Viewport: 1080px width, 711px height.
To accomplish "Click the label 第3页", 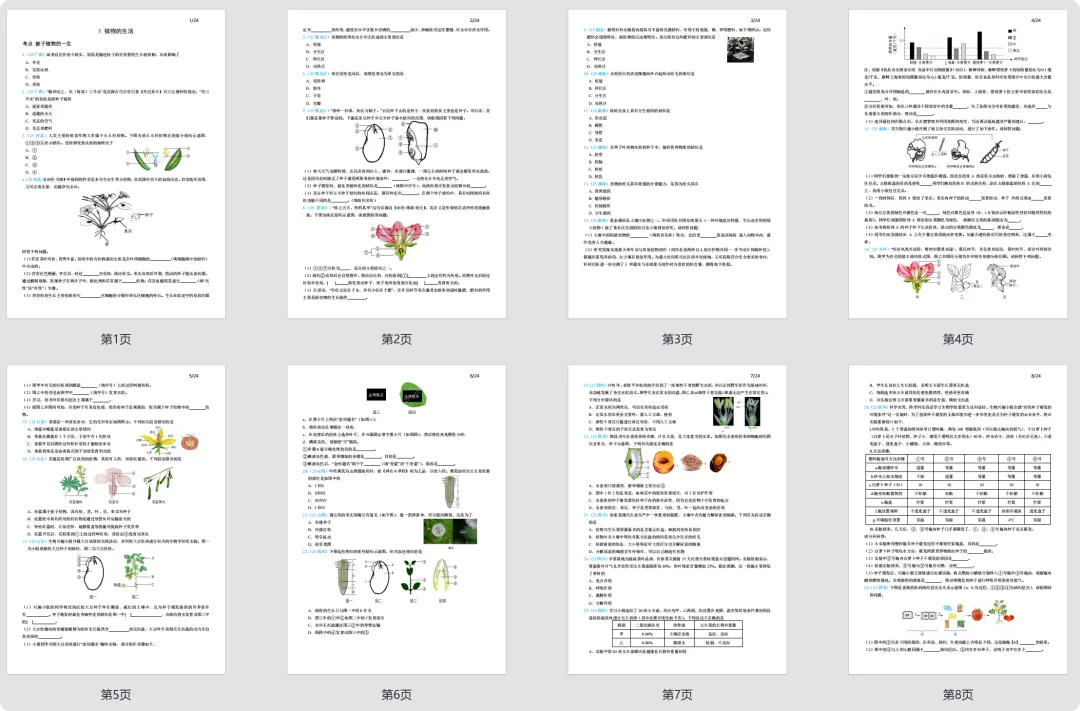I will [677, 339].
